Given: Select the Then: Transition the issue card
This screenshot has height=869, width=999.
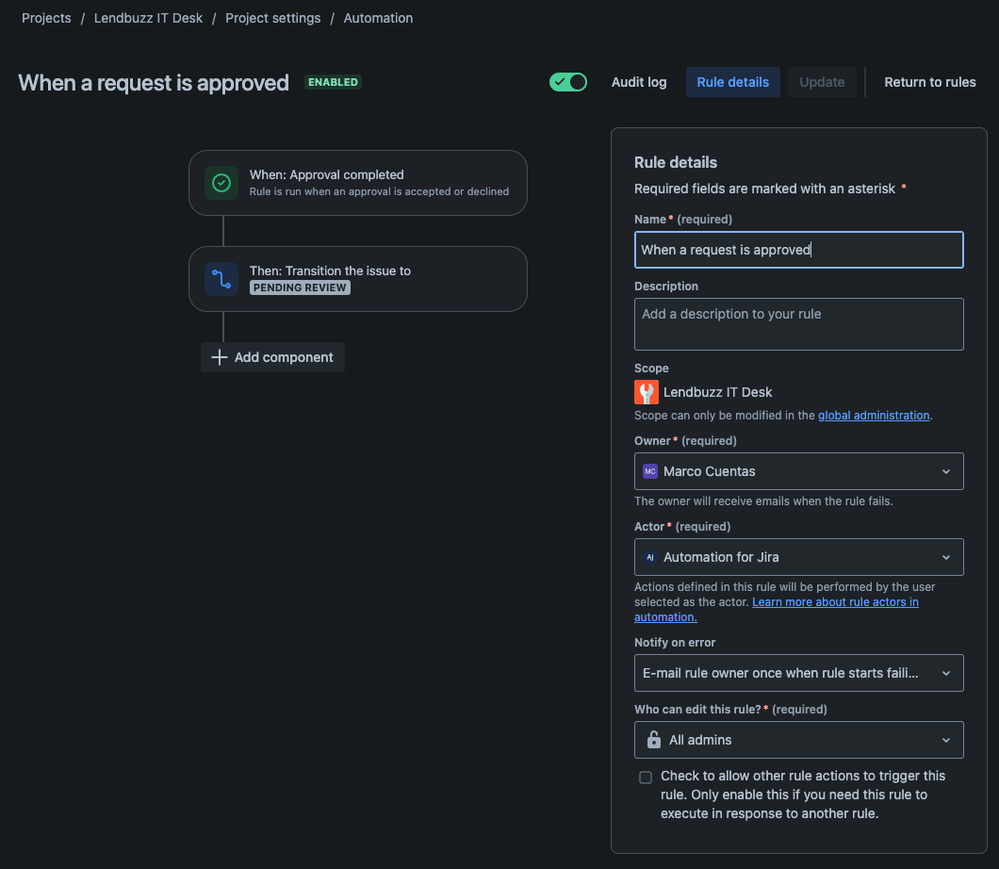Looking at the screenshot, I should [358, 279].
